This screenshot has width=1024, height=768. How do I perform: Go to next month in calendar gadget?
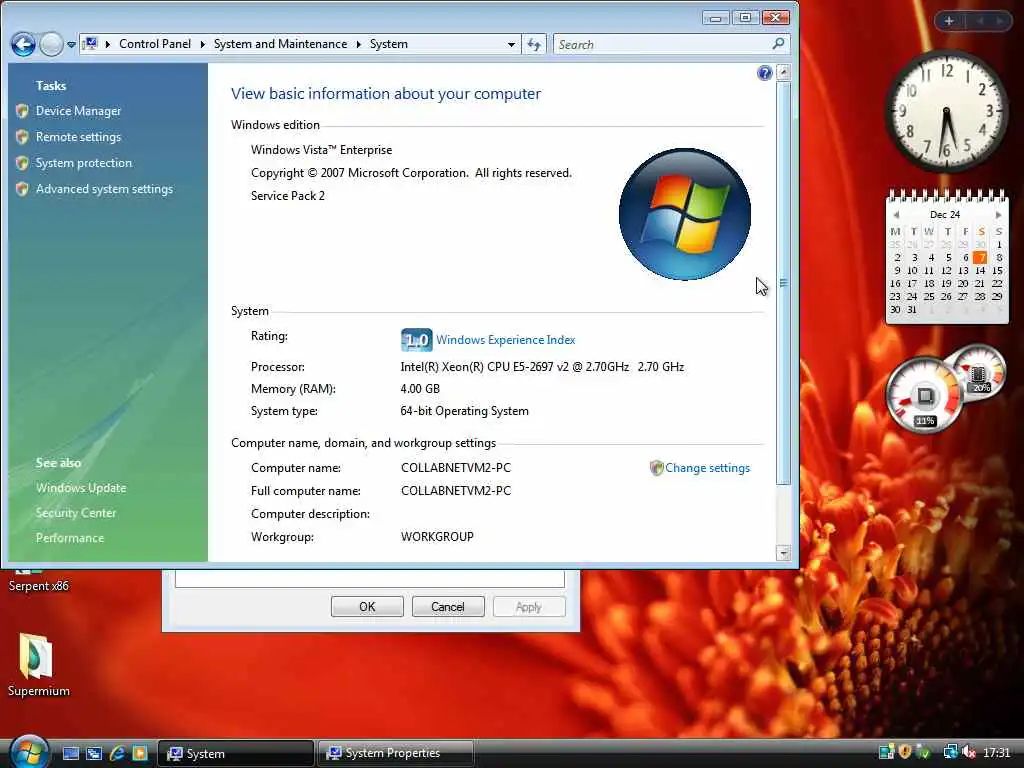(x=998, y=214)
